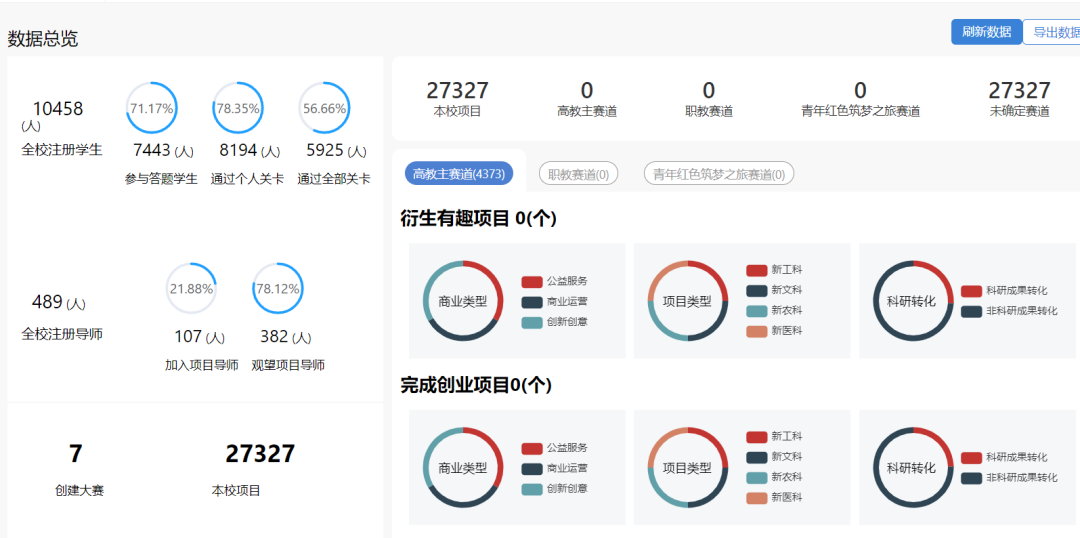The image size is (1080, 538).
Task: Toggle 非科研成果转化 legend swatch in 衍生有趣项目
Action: tap(971, 311)
